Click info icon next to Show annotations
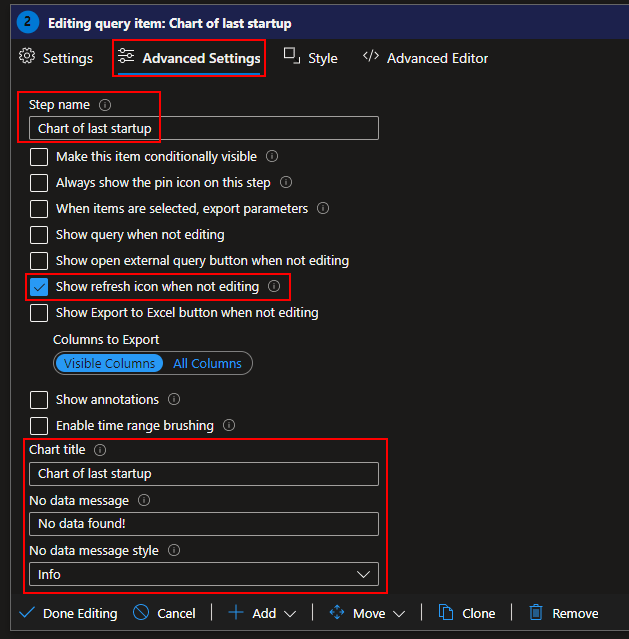Viewport: 629px width, 639px height. tap(174, 400)
